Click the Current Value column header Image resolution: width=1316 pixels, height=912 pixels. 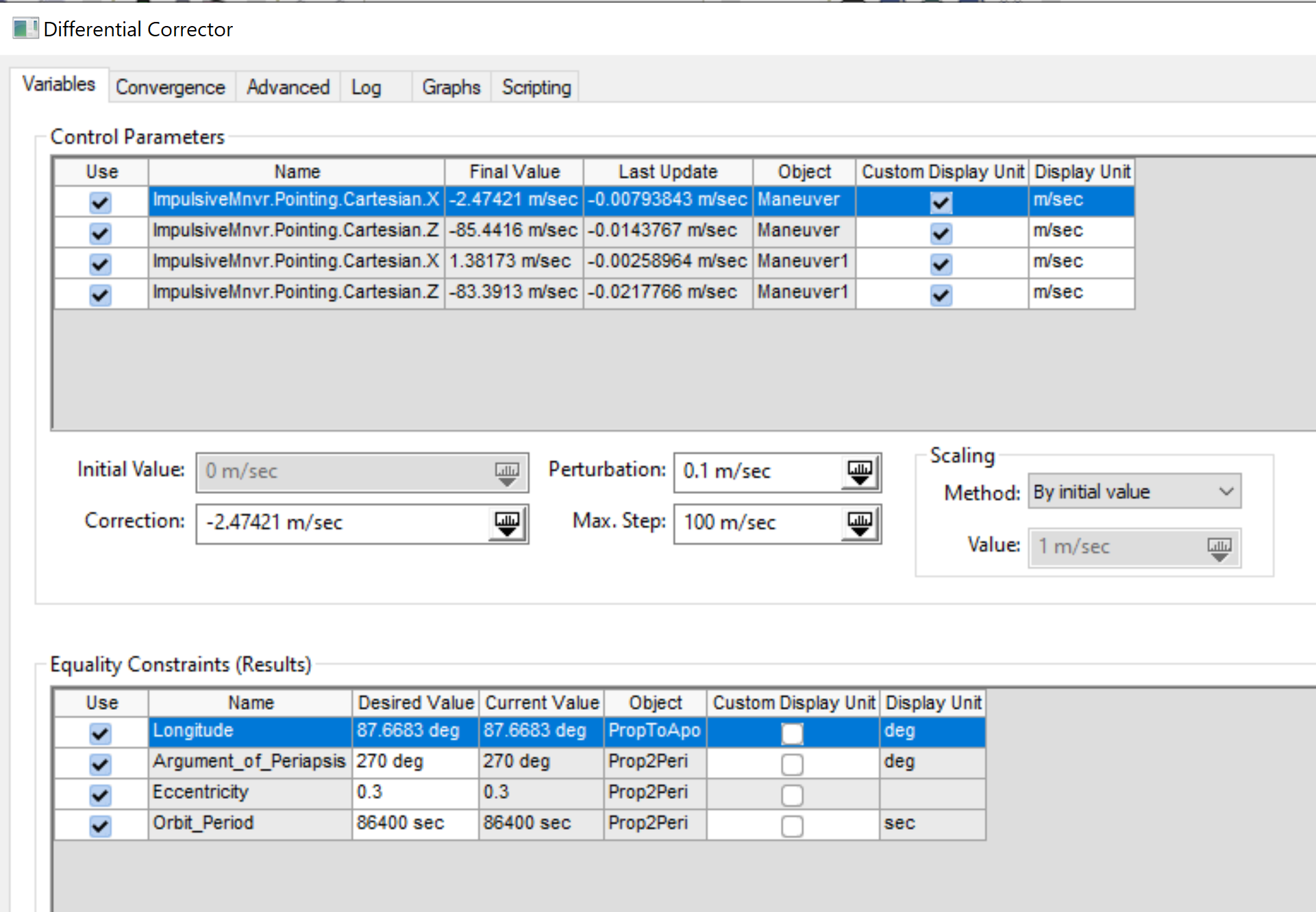tap(542, 702)
